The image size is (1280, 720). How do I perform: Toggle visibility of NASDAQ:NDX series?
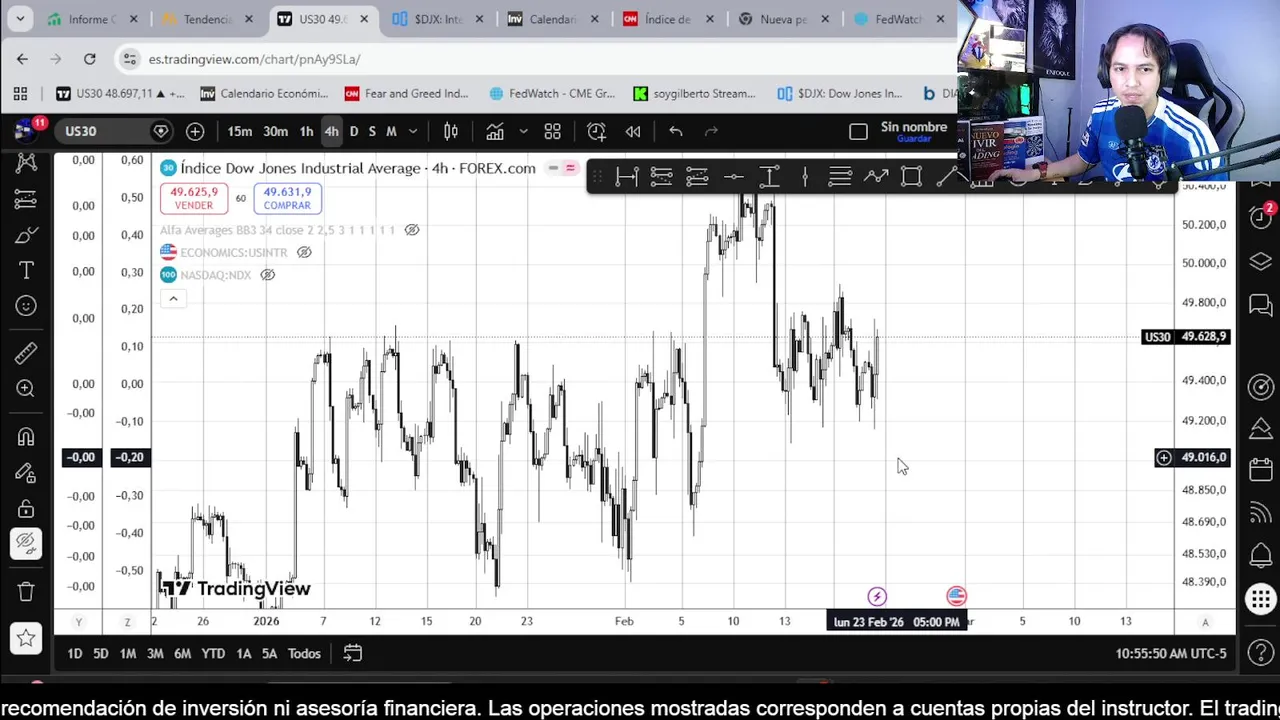267,275
